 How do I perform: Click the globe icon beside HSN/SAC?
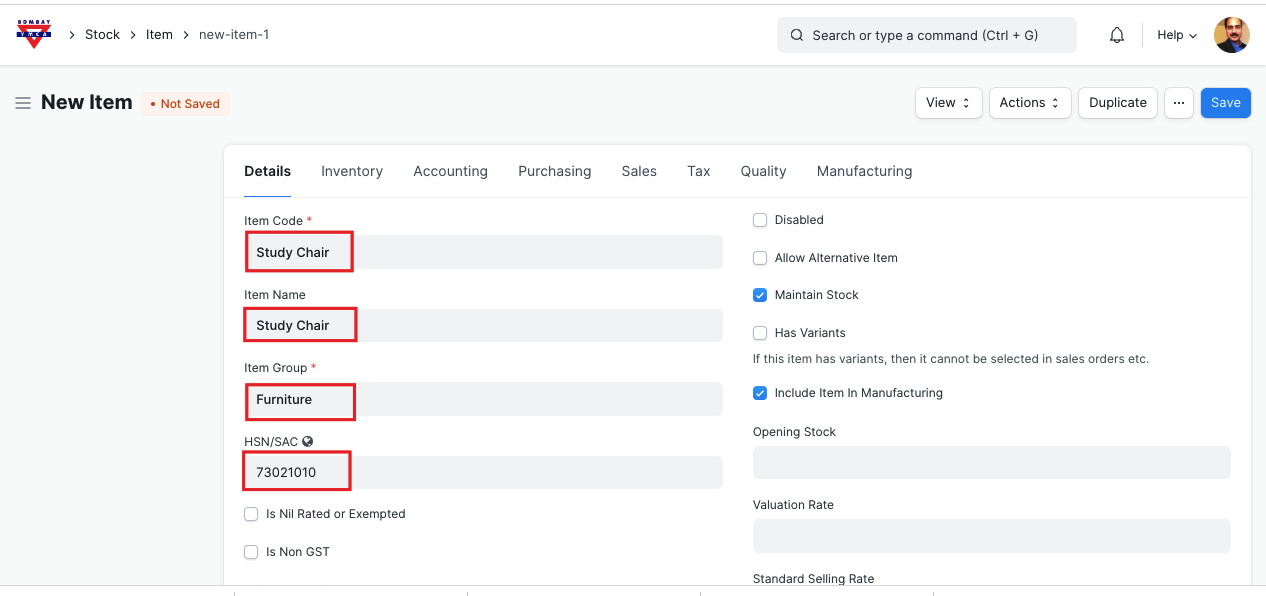point(308,441)
